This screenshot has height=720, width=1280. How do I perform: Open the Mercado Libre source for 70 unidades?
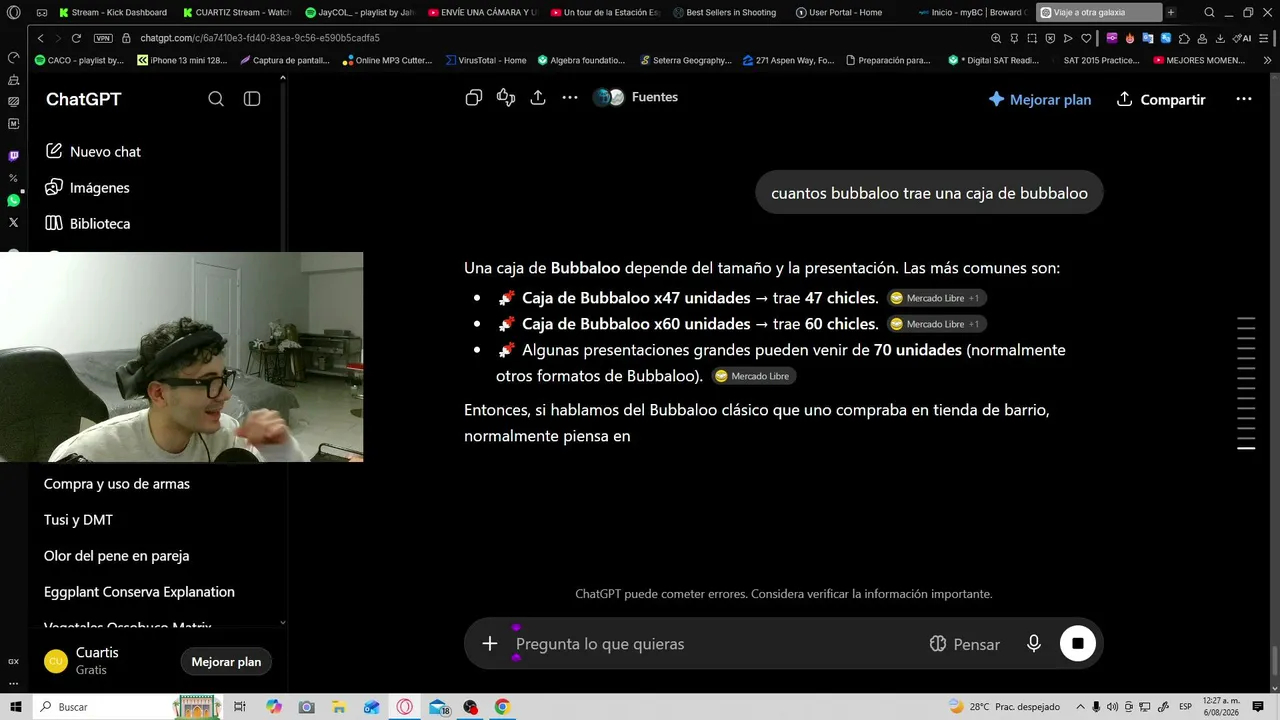[754, 376]
